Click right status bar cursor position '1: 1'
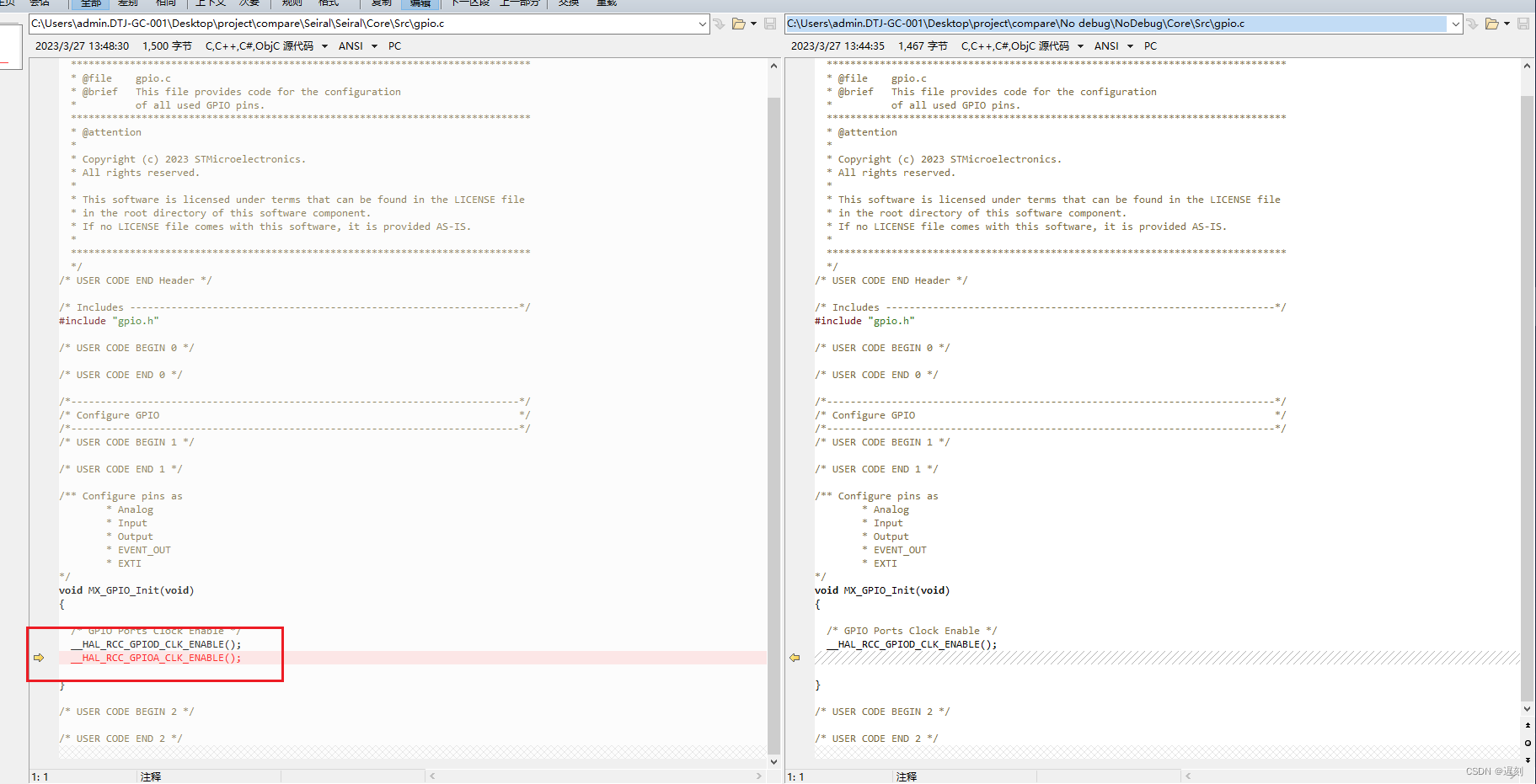 [795, 776]
